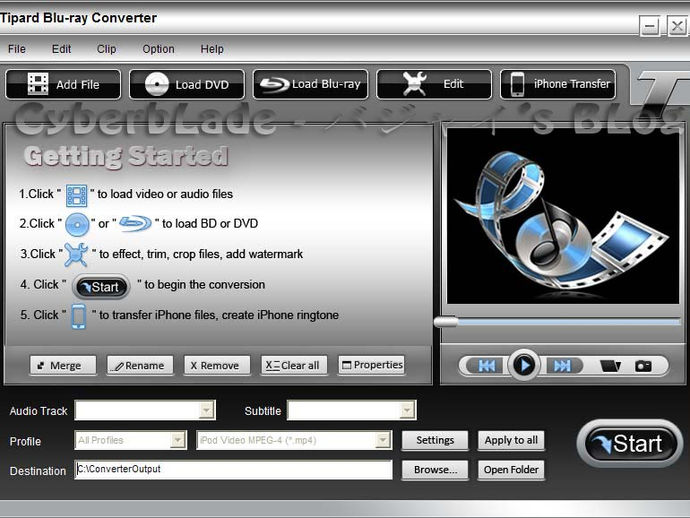Click the preview video display area
Image resolution: width=690 pixels, height=518 pixels.
pyautogui.click(x=563, y=216)
